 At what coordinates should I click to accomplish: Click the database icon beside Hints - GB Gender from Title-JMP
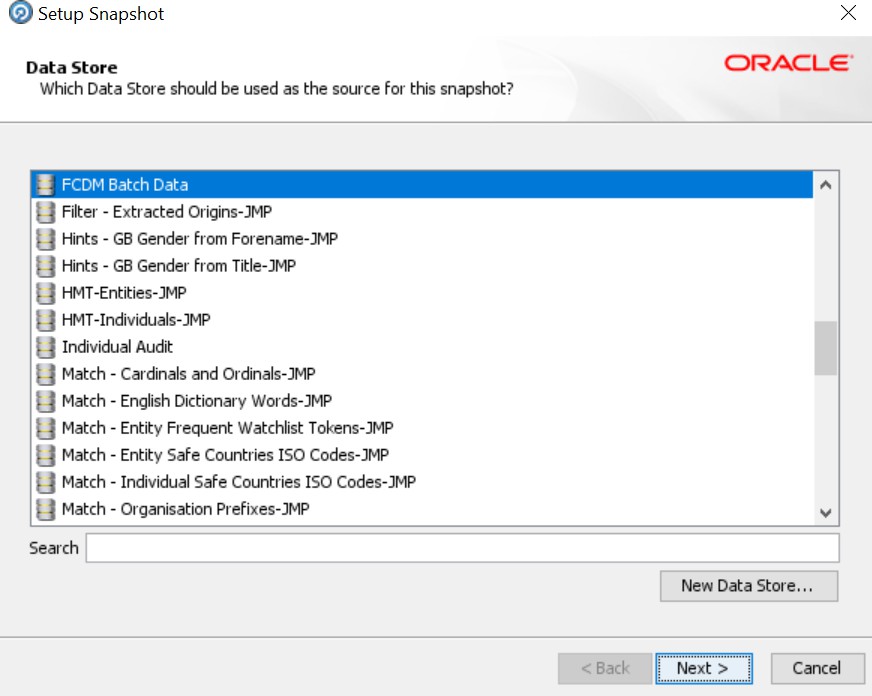tap(44, 265)
